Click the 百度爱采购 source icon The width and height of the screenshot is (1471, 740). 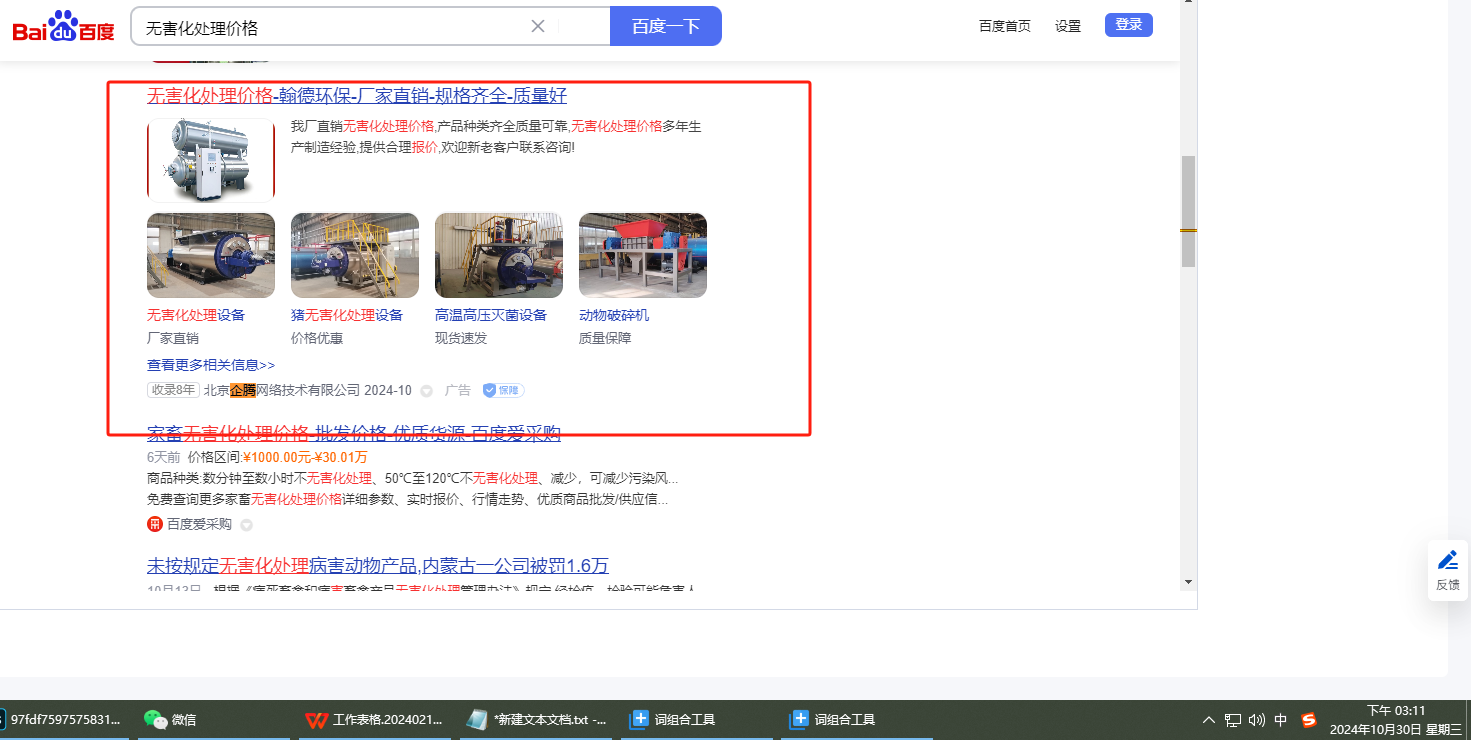tap(155, 524)
